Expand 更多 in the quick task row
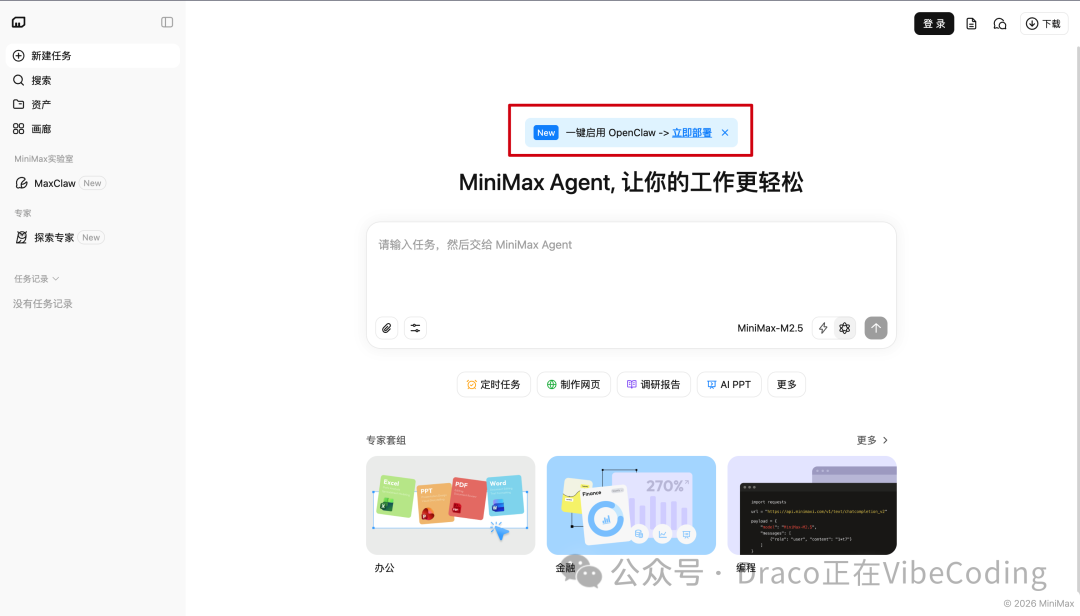Image resolution: width=1080 pixels, height=616 pixels. click(786, 384)
